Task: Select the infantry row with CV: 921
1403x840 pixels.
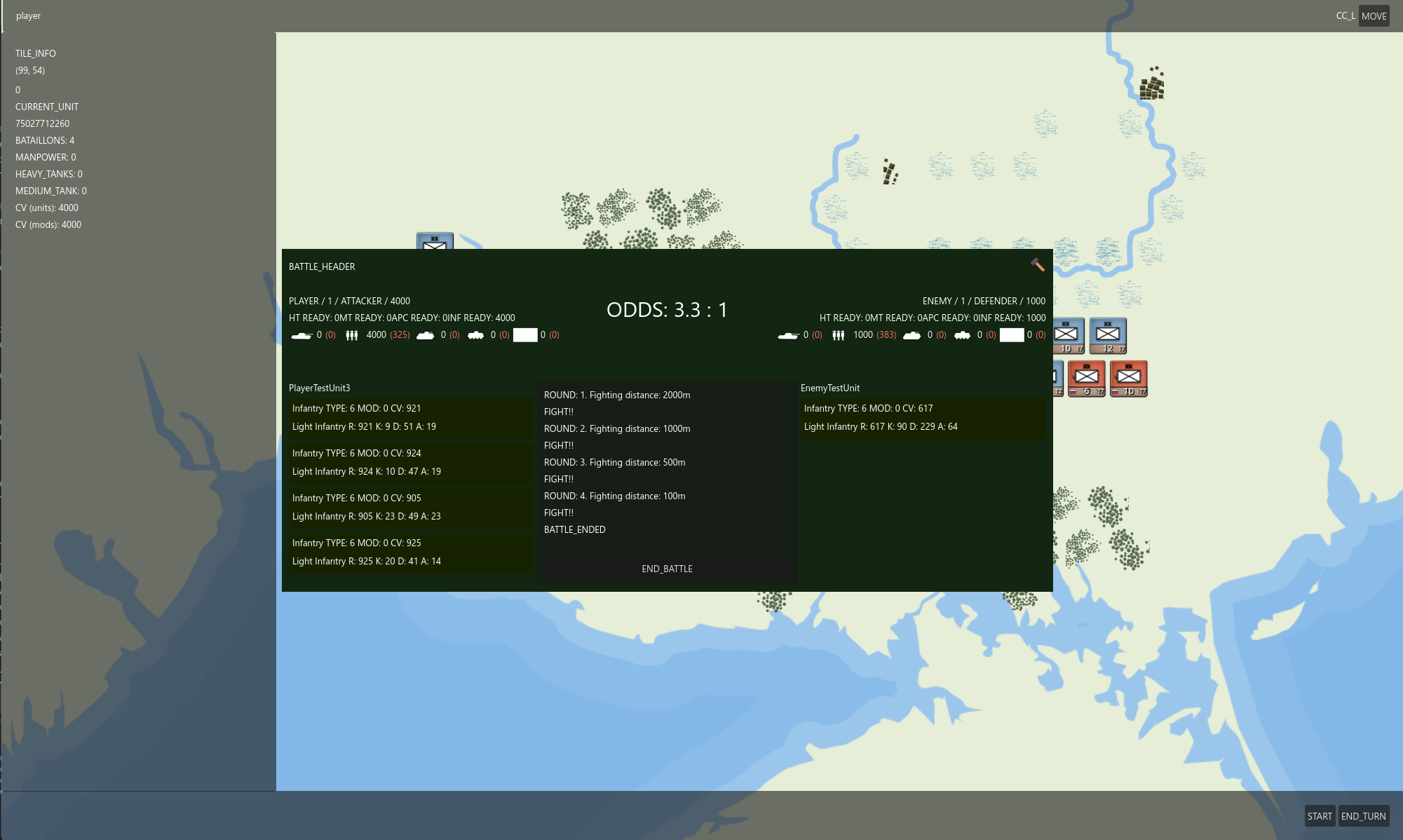Action: coord(411,418)
